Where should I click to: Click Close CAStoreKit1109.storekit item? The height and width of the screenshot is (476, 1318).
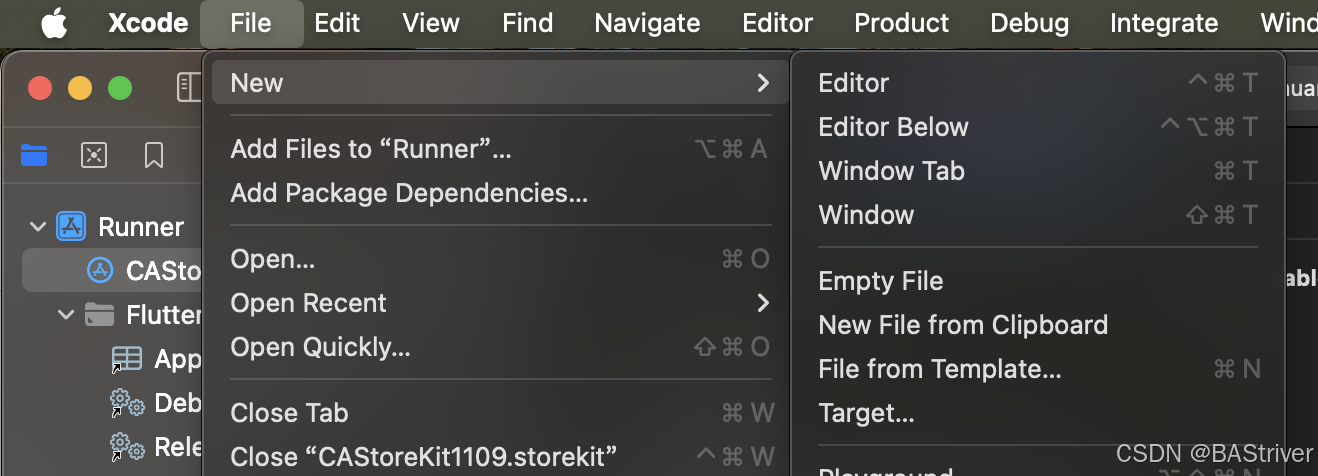(423, 456)
